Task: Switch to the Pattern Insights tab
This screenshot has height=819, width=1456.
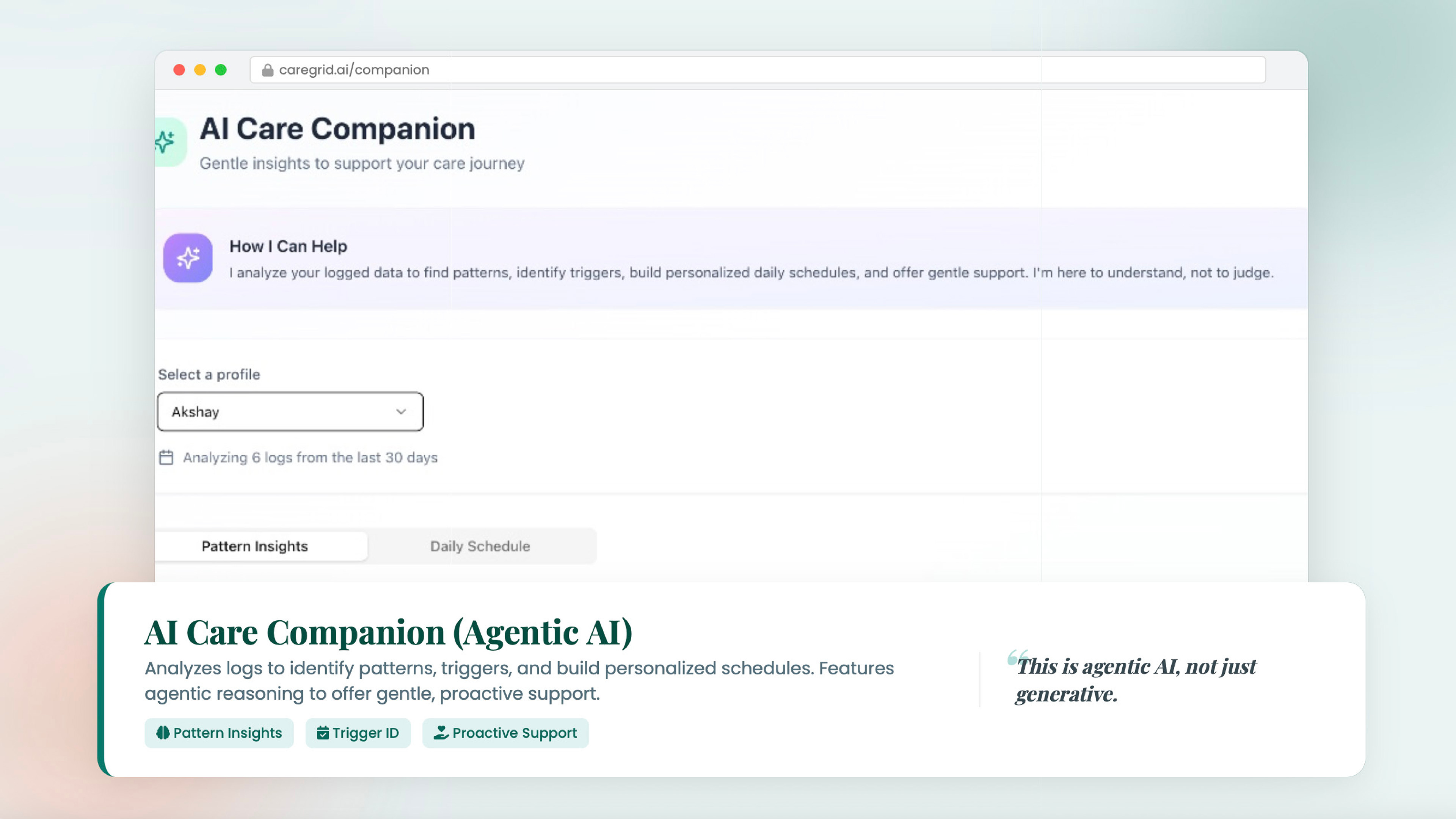Action: click(255, 546)
